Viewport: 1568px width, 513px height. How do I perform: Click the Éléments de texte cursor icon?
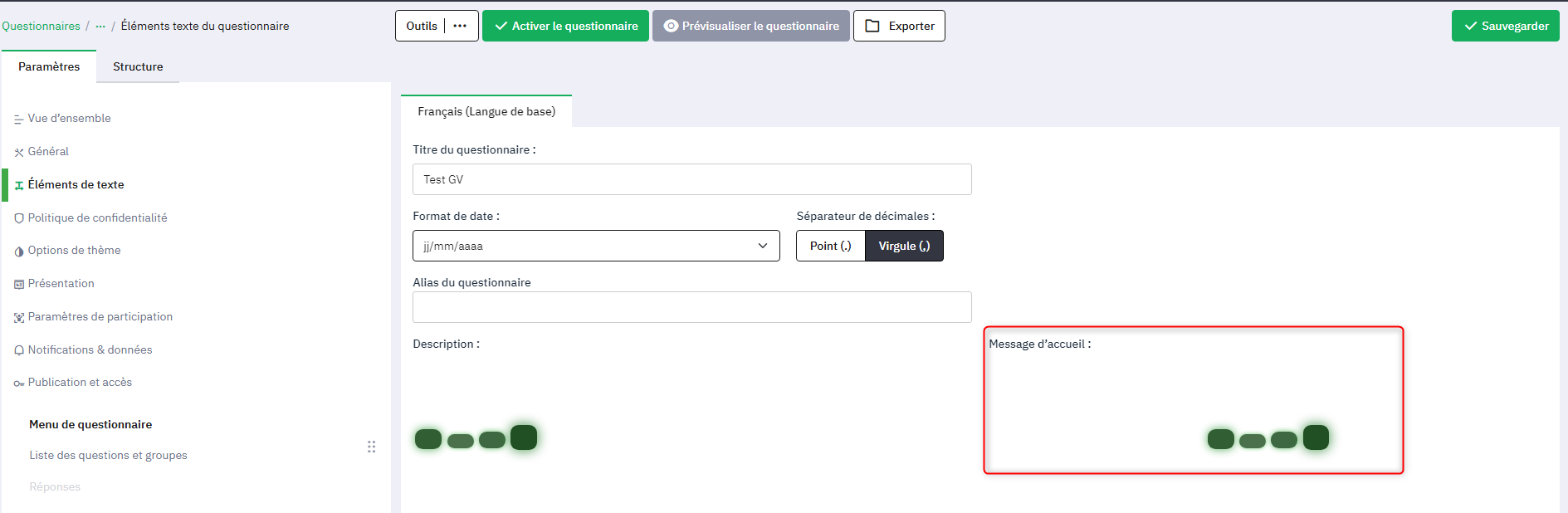18,185
